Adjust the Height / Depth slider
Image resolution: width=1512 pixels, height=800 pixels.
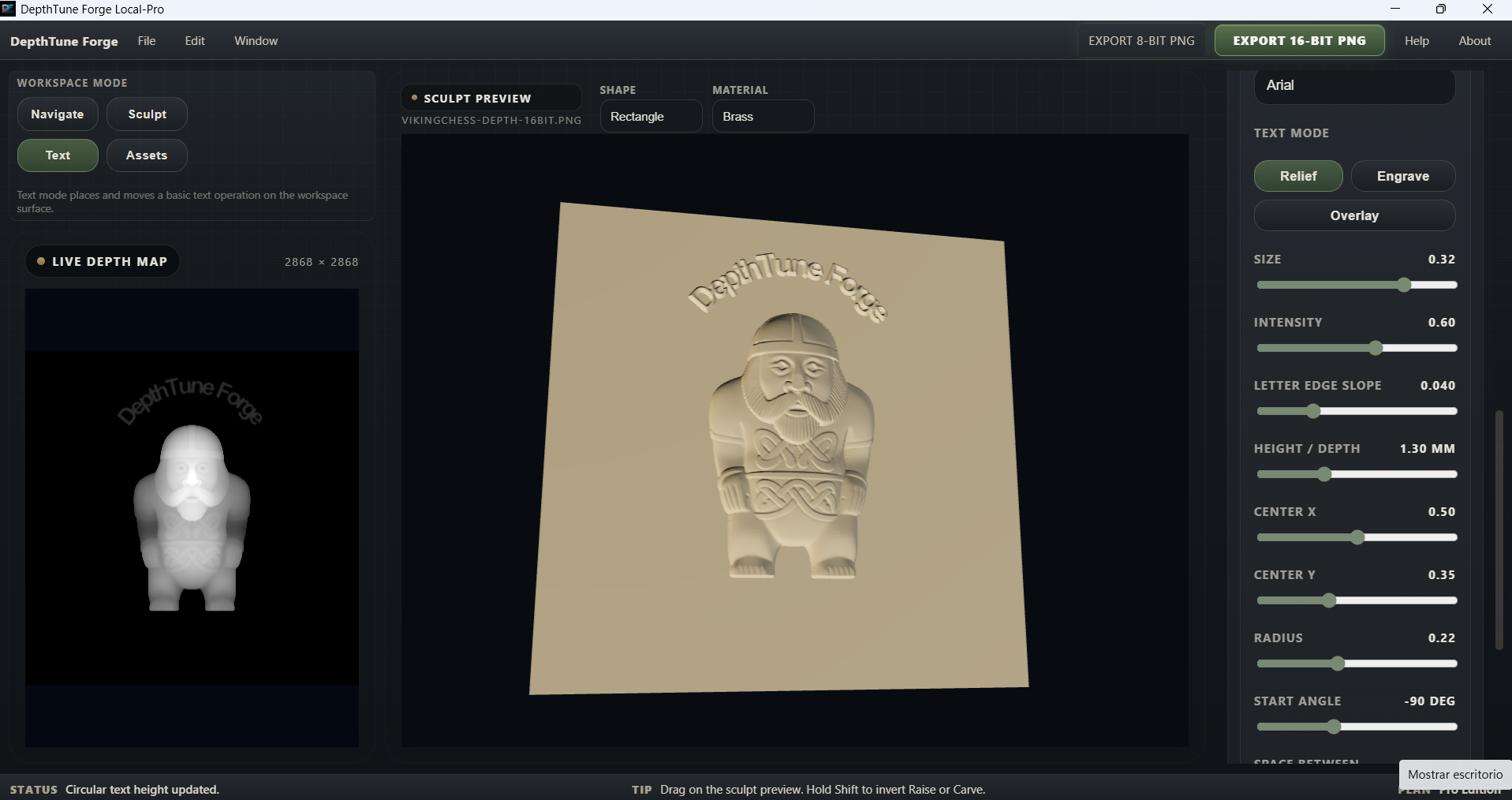pyautogui.click(x=1357, y=474)
